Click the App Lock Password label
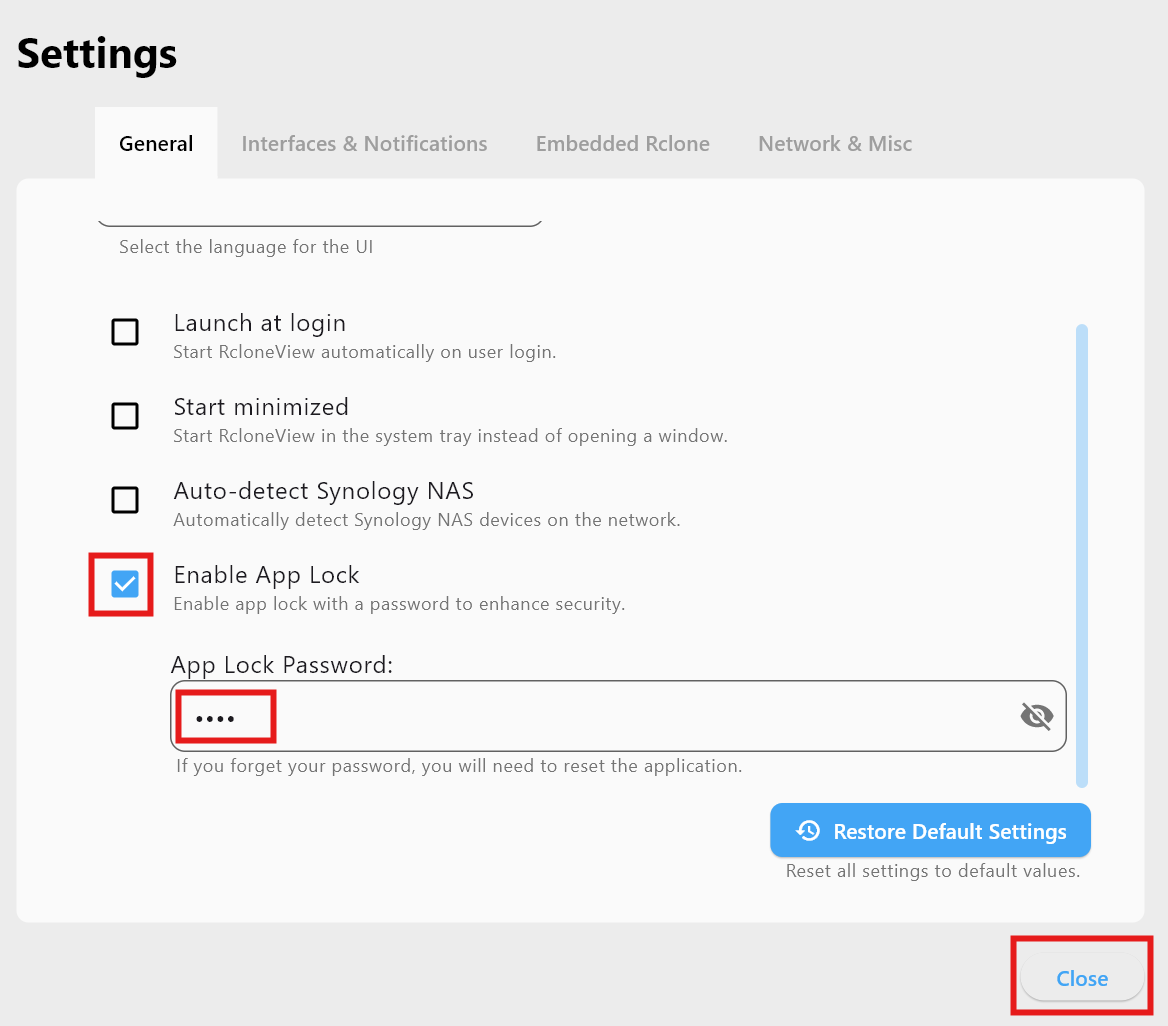This screenshot has width=1168, height=1026. pos(282,664)
